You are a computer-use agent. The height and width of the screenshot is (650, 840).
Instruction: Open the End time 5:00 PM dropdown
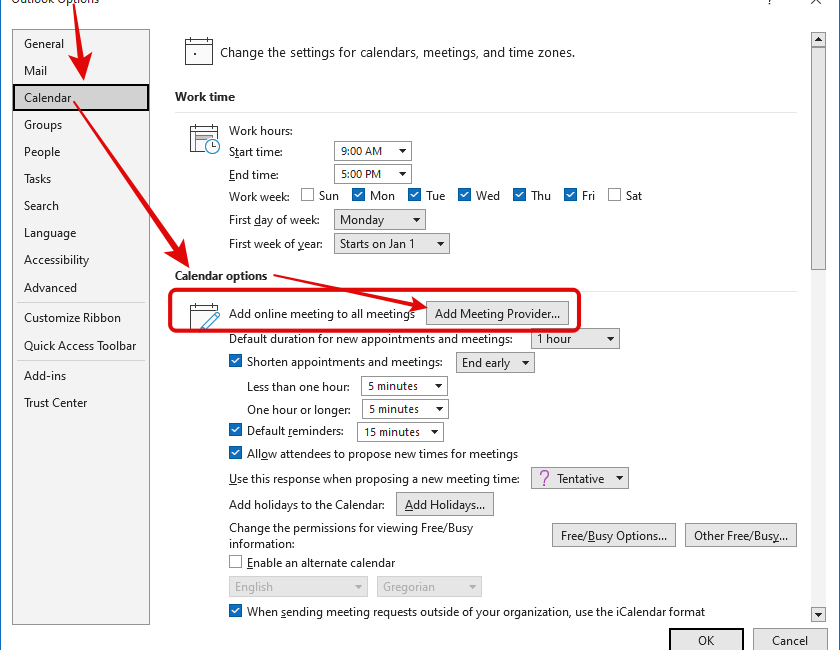373,174
